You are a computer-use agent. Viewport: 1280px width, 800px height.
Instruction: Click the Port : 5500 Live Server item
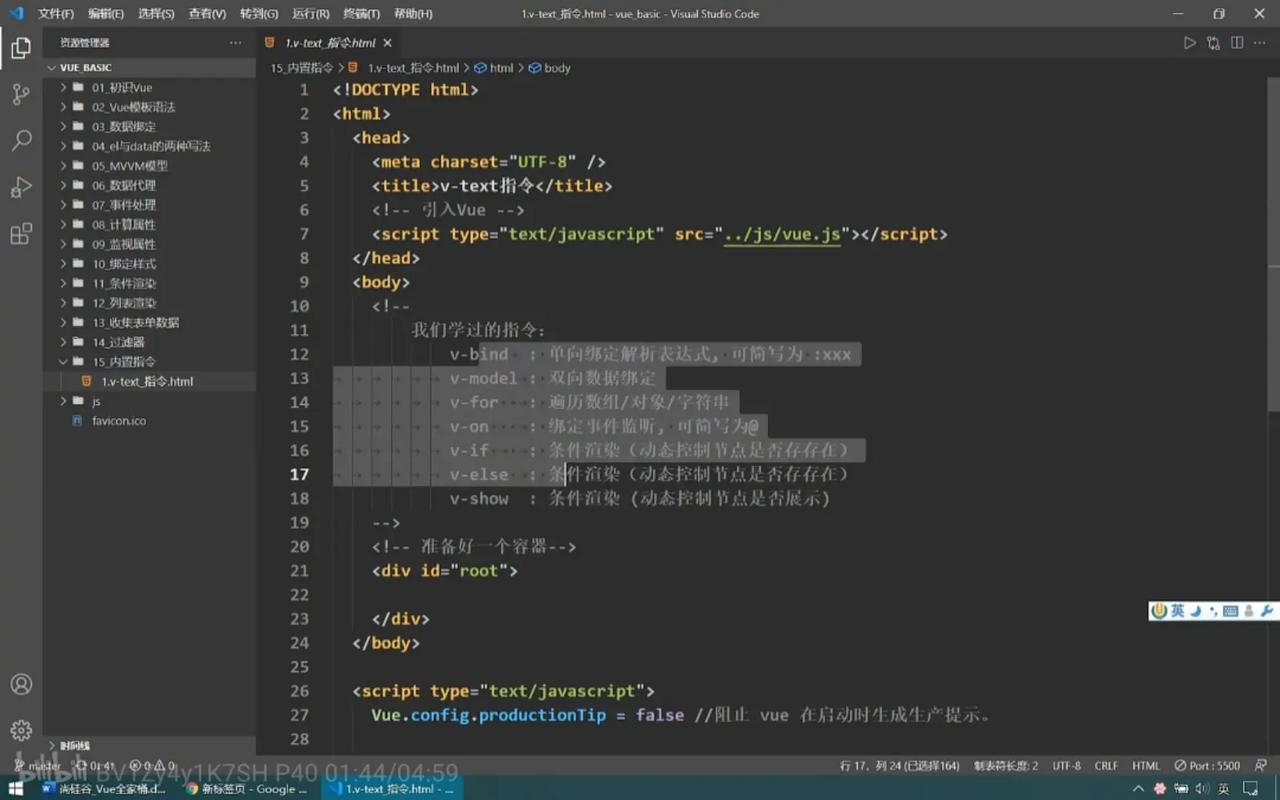[1207, 766]
